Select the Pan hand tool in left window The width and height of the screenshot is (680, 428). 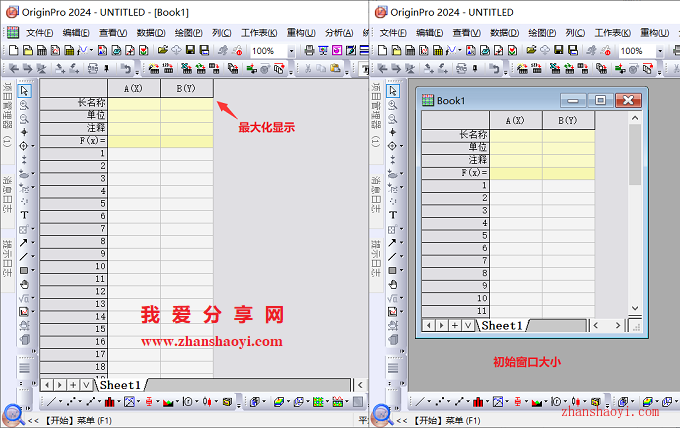(24, 284)
